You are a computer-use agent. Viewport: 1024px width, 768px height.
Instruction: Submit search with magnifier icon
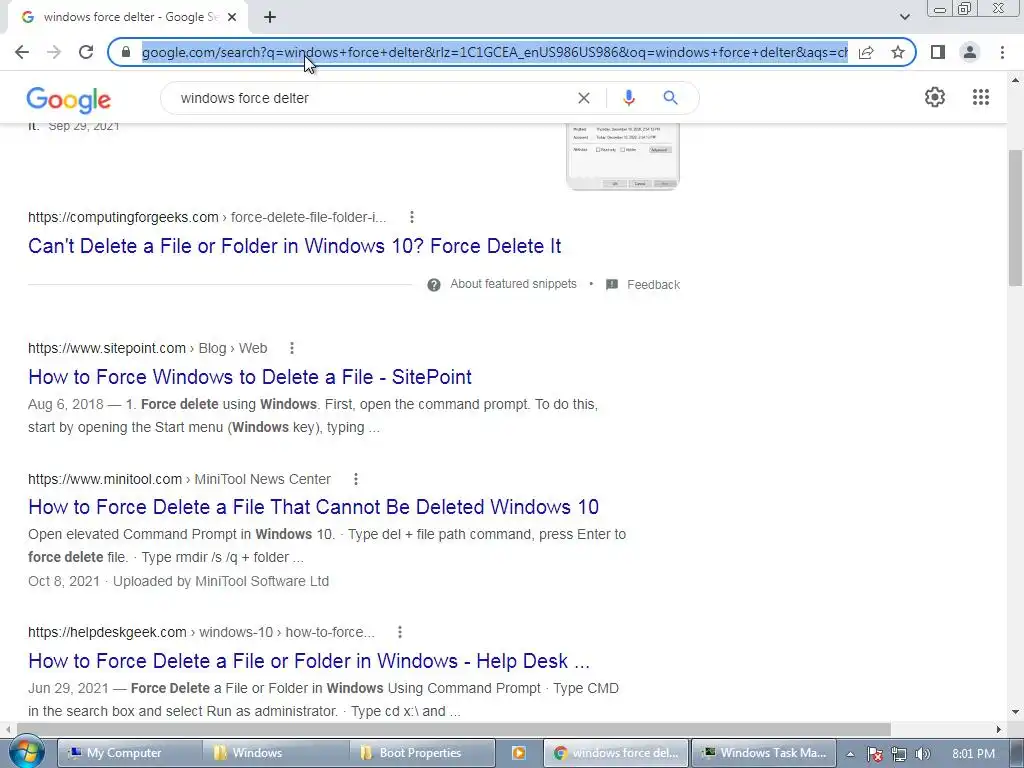pos(670,98)
